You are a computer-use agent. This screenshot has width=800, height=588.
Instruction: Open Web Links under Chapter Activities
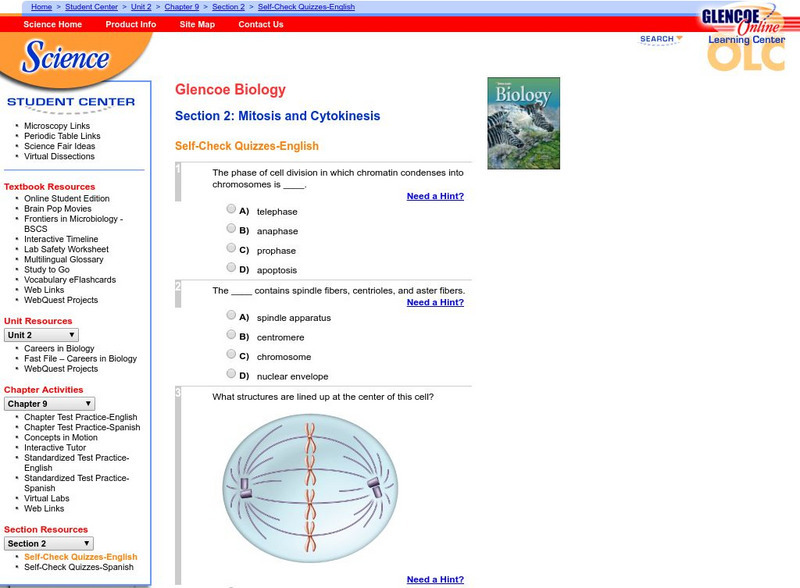pos(44,508)
